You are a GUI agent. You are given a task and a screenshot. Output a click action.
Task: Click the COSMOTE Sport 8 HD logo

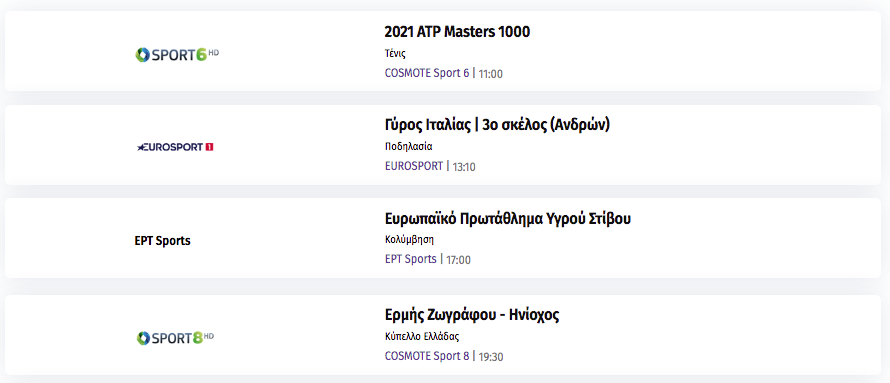pyautogui.click(x=175, y=338)
